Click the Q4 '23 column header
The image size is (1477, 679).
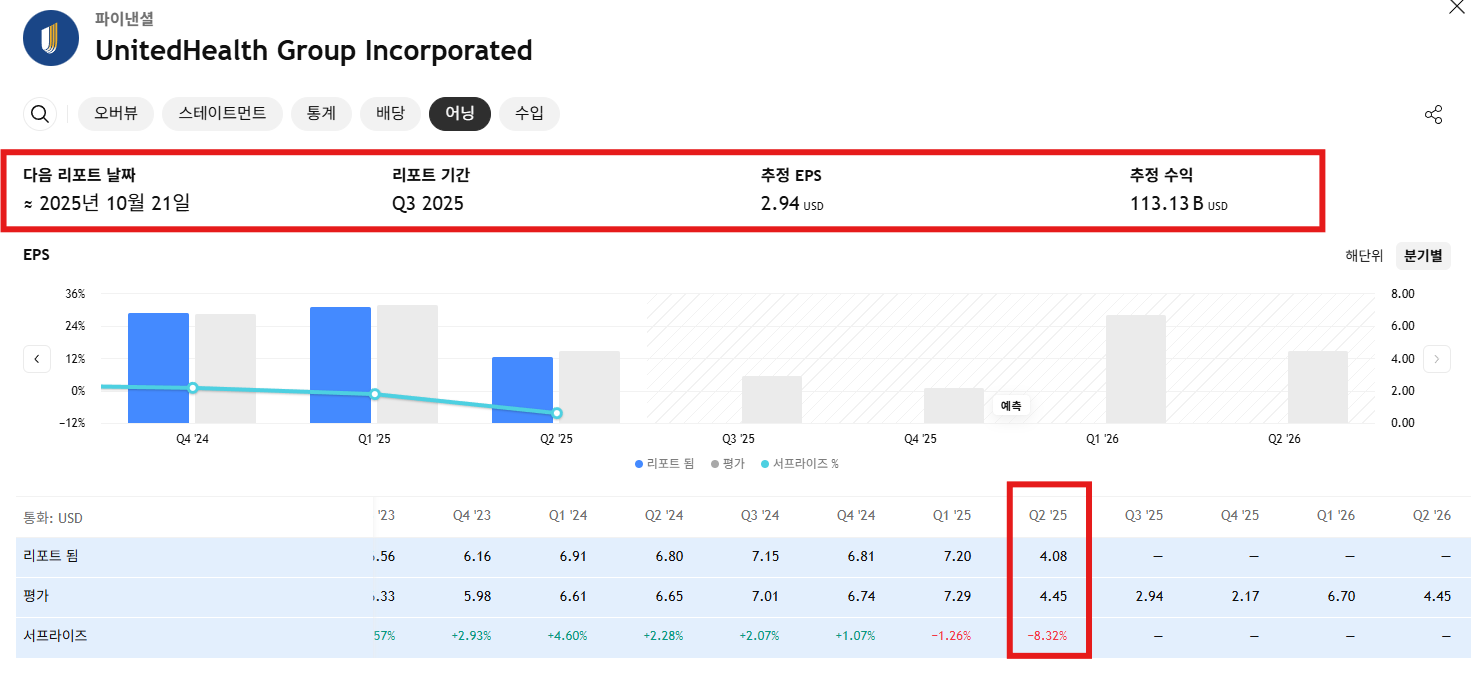pos(472,516)
